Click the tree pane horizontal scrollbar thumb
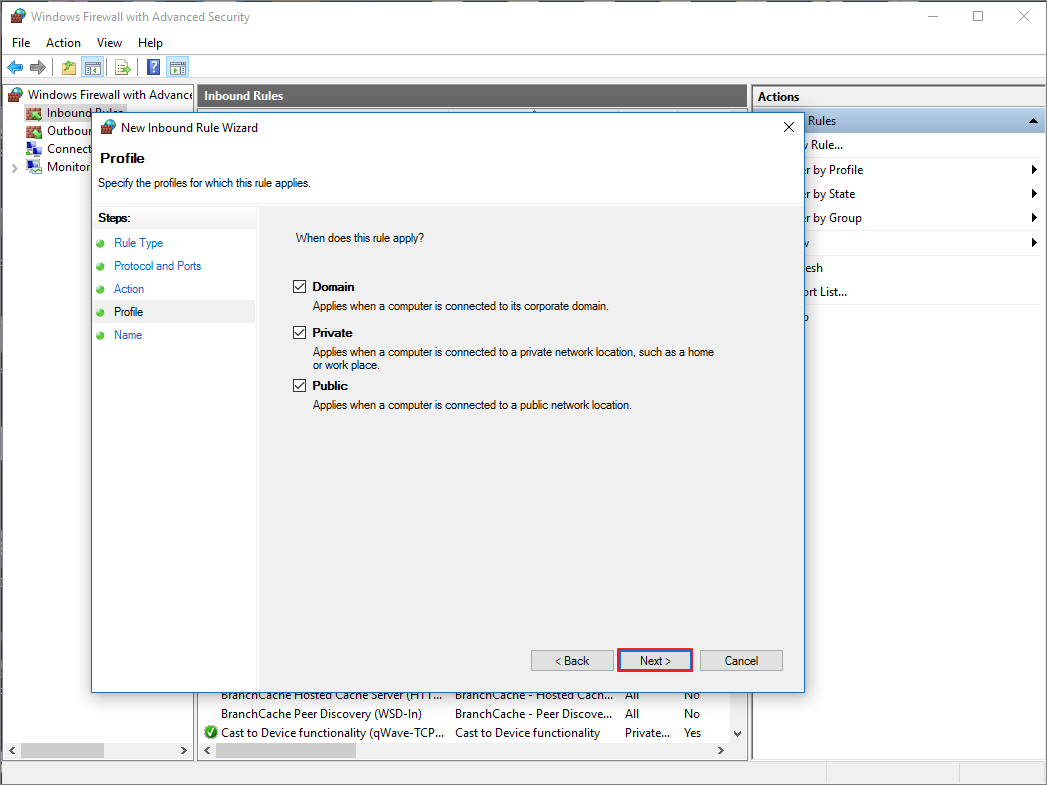Screen dimensions: 1047x785 click(62, 751)
